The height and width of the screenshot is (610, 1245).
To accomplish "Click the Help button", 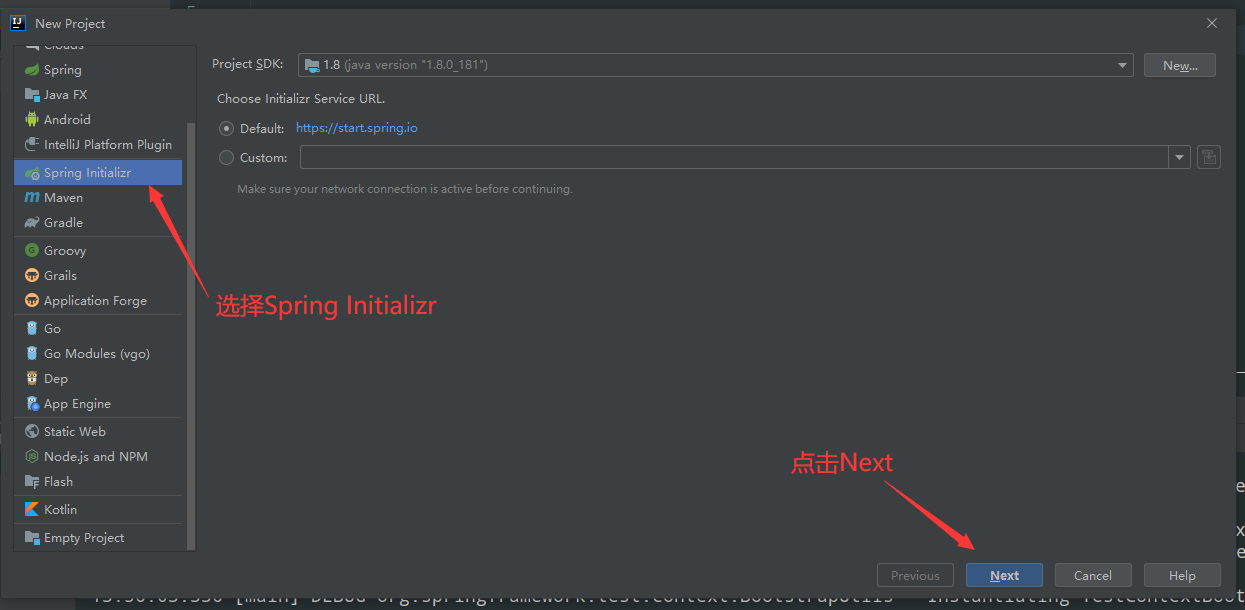I will tap(1182, 575).
